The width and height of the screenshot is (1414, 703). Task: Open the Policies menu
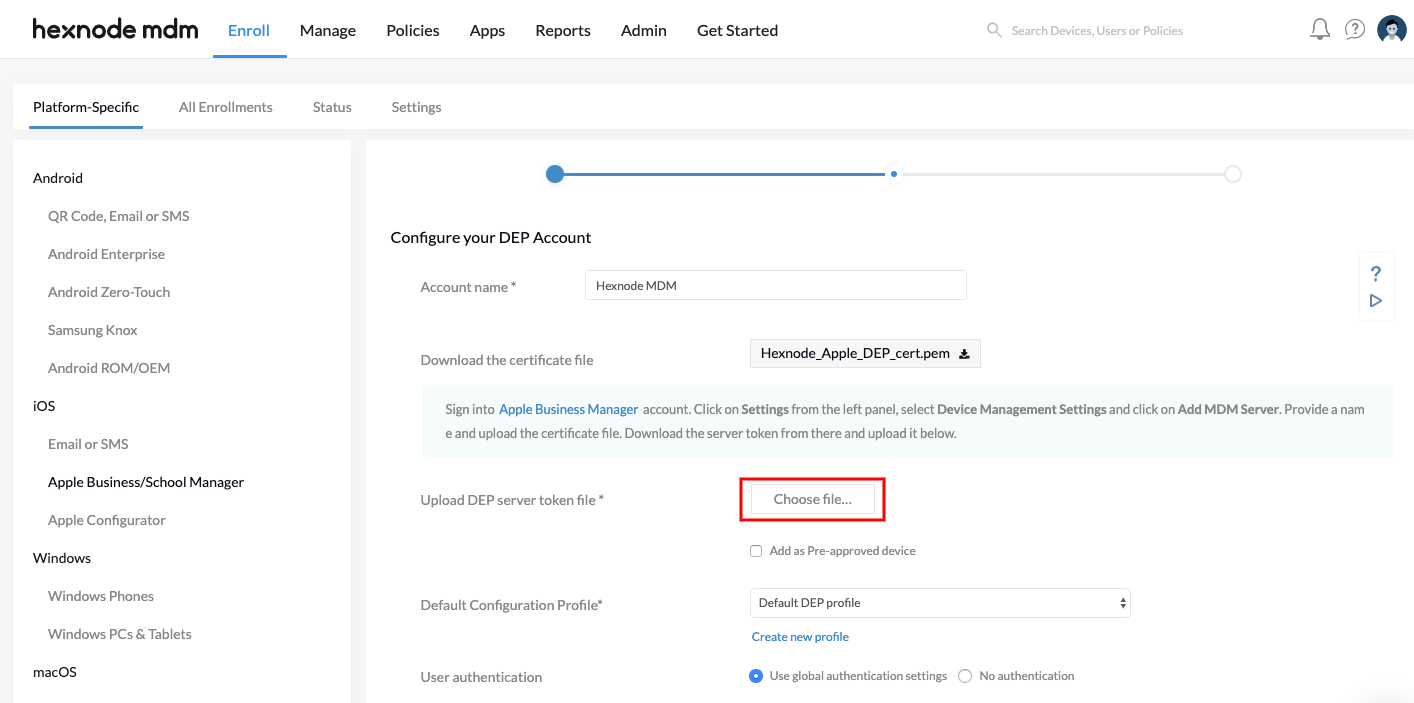413,30
